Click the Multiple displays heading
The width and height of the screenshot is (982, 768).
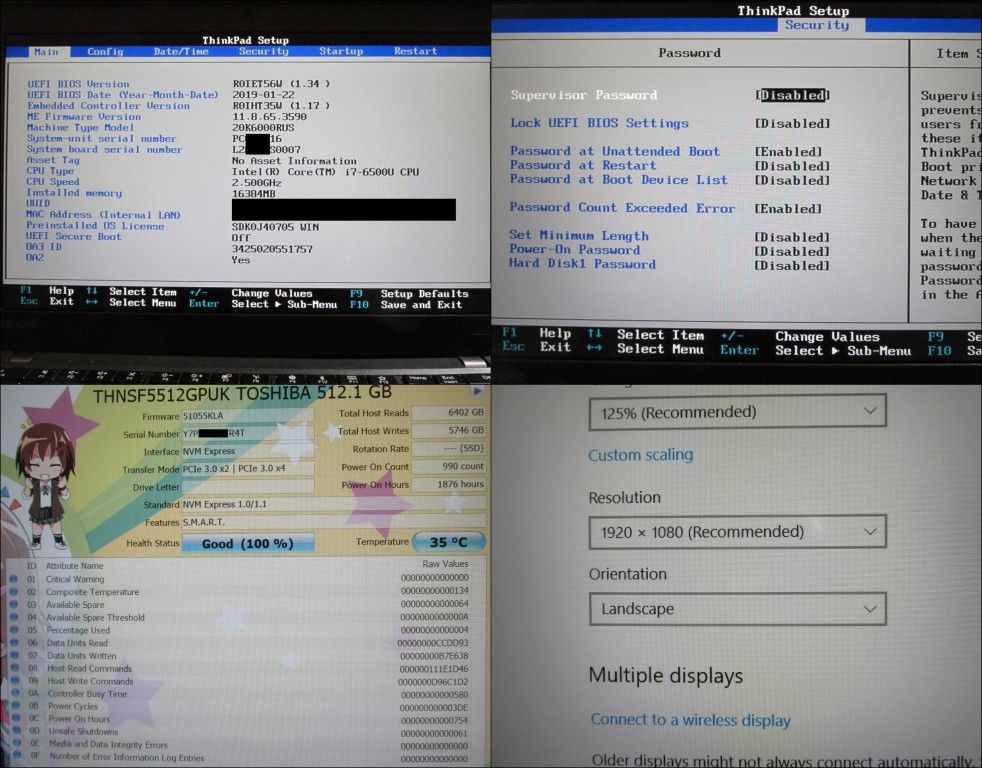[x=665, y=675]
